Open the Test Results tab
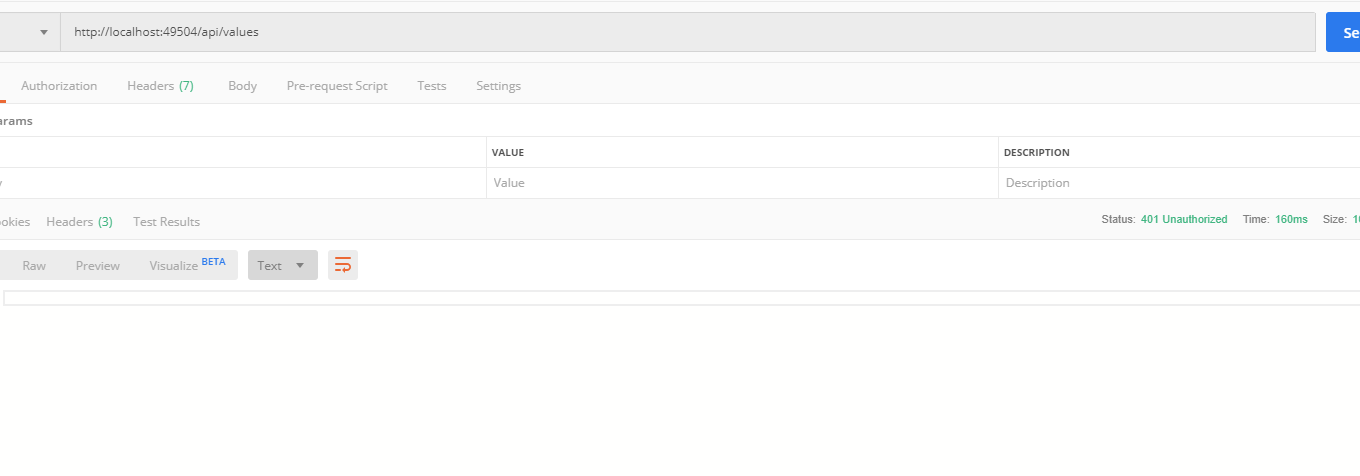Screen dimensions: 1360x476 [x=166, y=222]
